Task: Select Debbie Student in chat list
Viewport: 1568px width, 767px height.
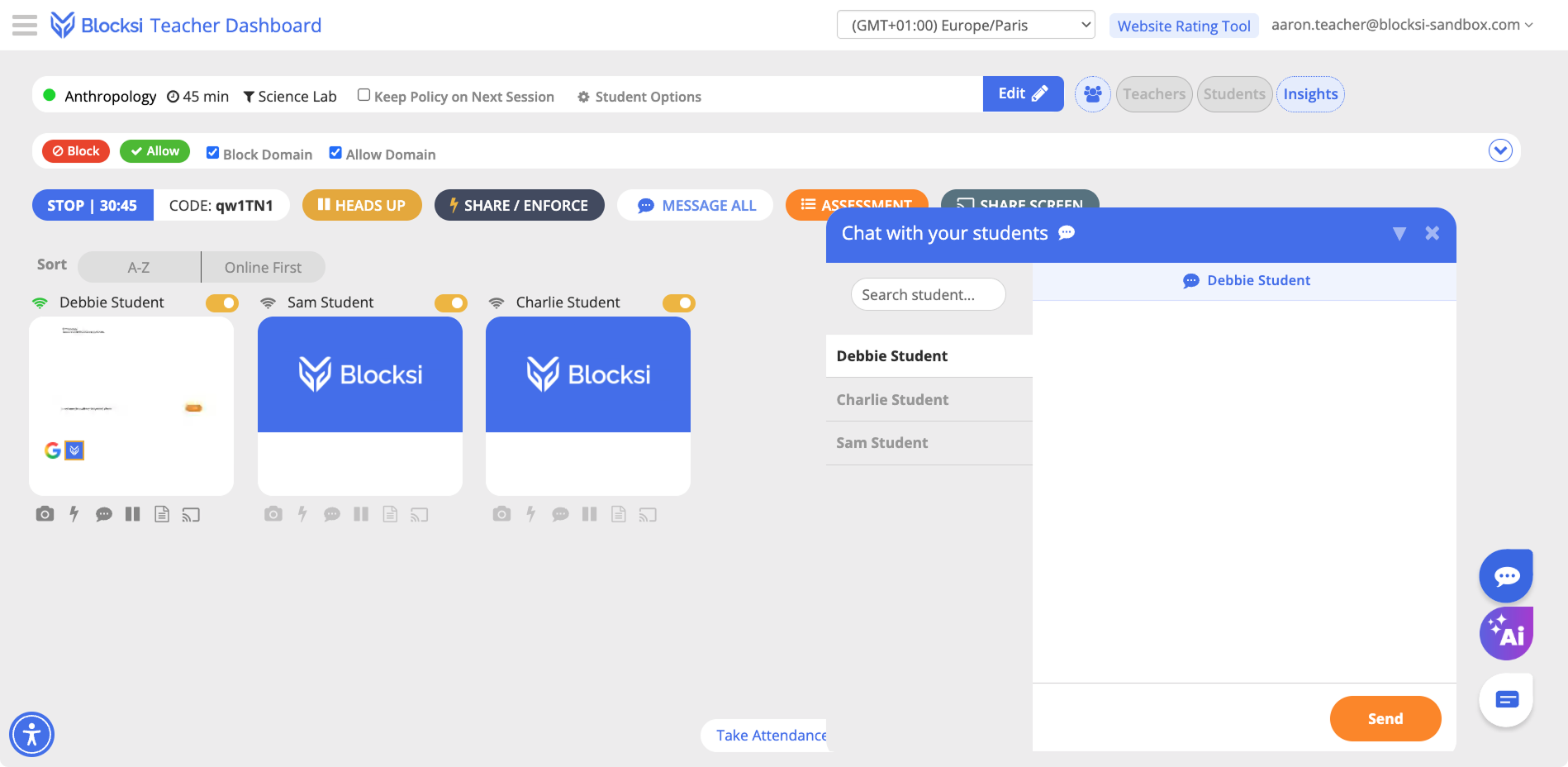Action: point(929,356)
